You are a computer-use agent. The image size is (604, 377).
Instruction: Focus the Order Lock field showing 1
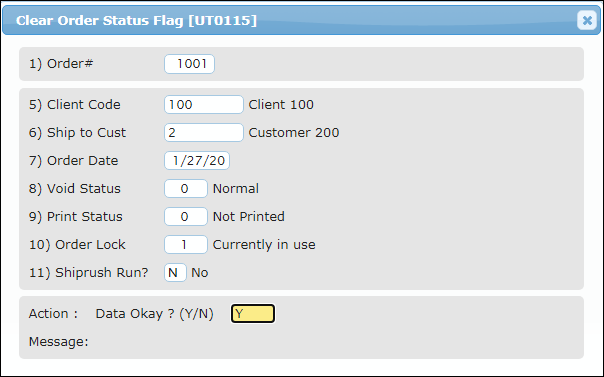[186, 245]
